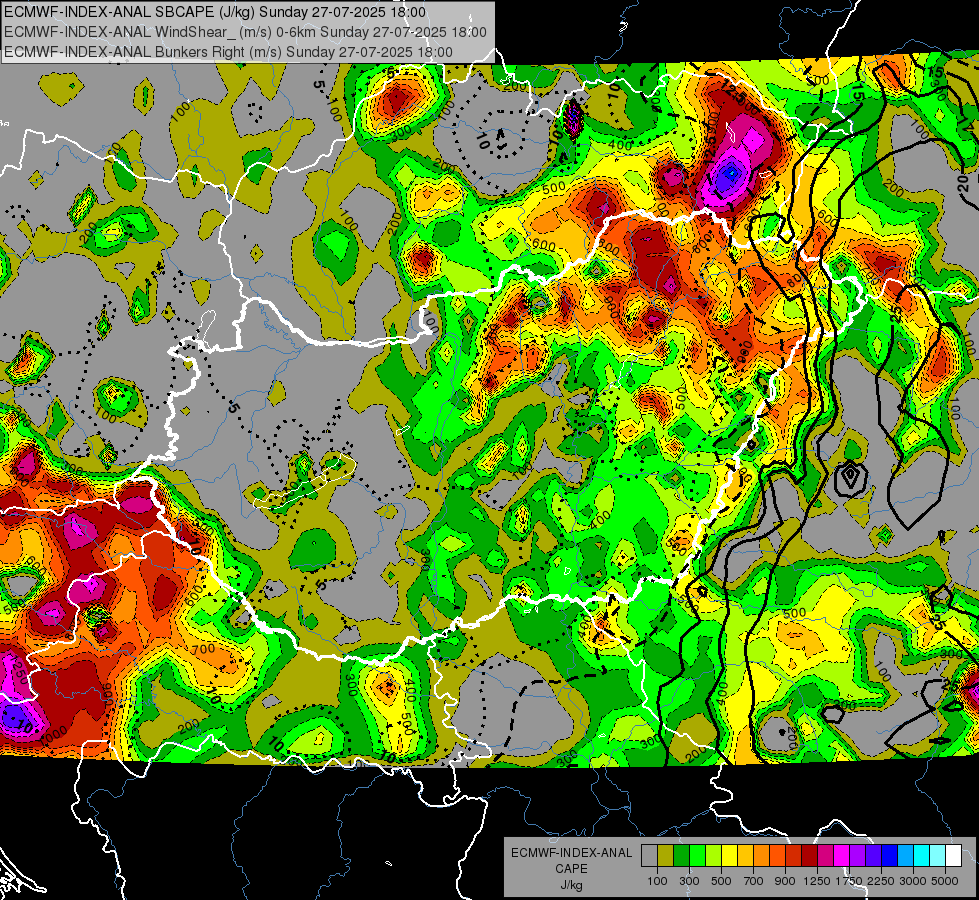Viewport: 979px width, 900px height.
Task: Click the J/kg unit label in the legend
Action: 571,885
